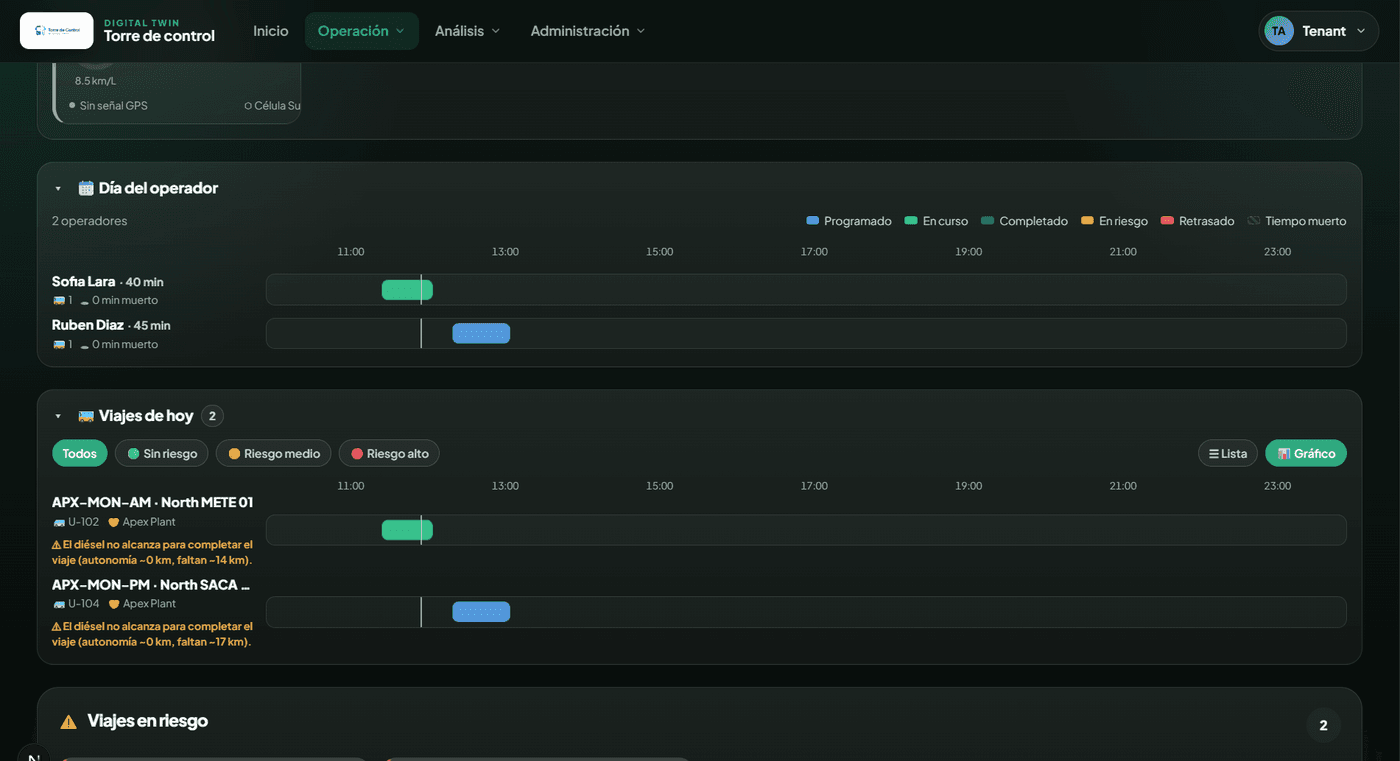Click the bus icon under Ruben Diaz
The image size is (1400, 761).
pos(59,344)
